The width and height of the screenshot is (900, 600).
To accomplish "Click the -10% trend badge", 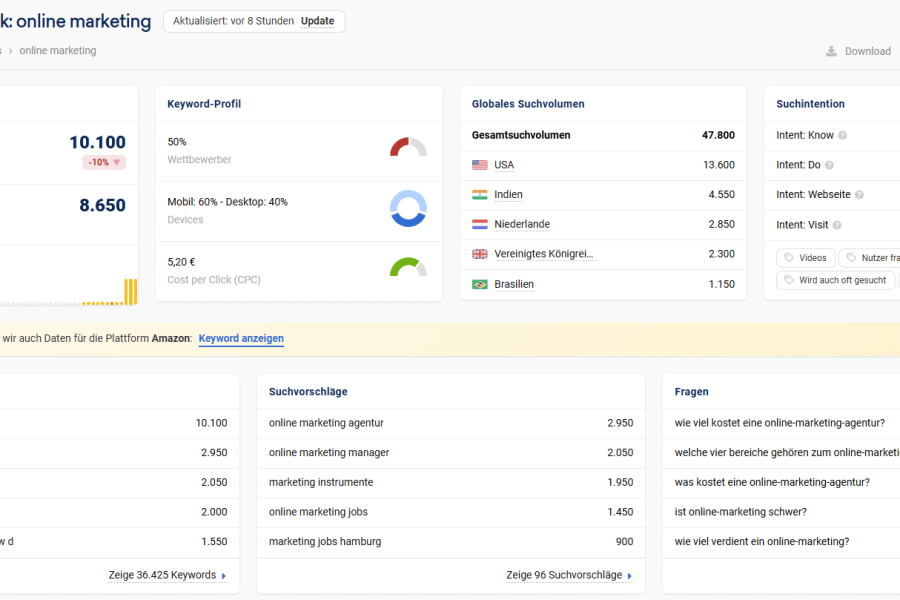I will pyautogui.click(x=104, y=162).
